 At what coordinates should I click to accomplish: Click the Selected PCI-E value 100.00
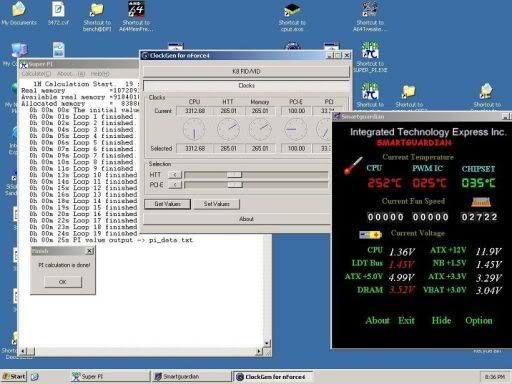click(x=296, y=148)
